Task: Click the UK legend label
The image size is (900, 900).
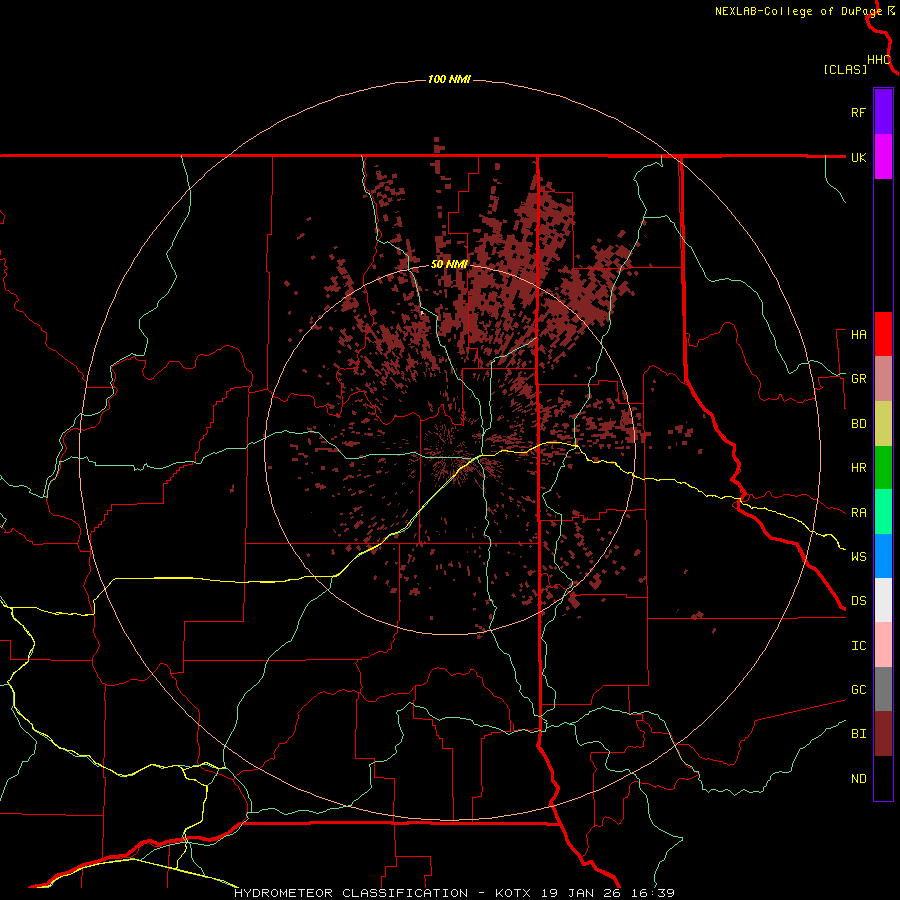Action: tap(858, 158)
